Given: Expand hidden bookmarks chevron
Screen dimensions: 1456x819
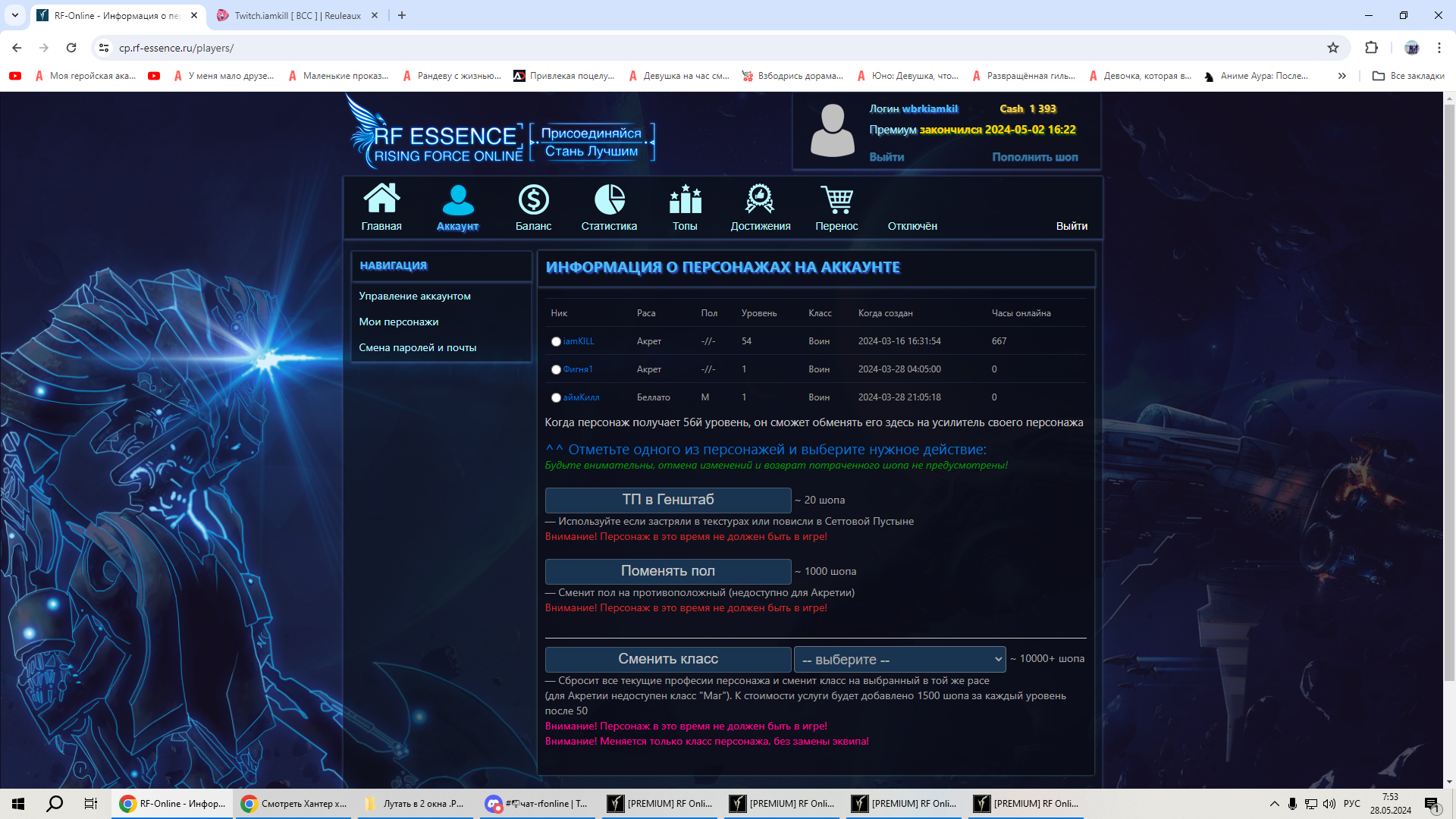Looking at the screenshot, I should click(x=1341, y=76).
